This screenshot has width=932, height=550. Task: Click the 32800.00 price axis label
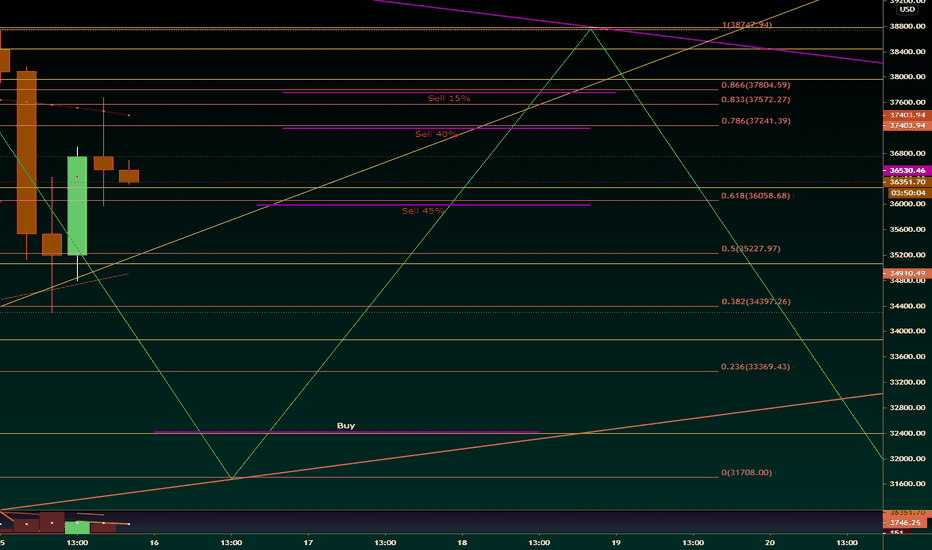tap(908, 408)
